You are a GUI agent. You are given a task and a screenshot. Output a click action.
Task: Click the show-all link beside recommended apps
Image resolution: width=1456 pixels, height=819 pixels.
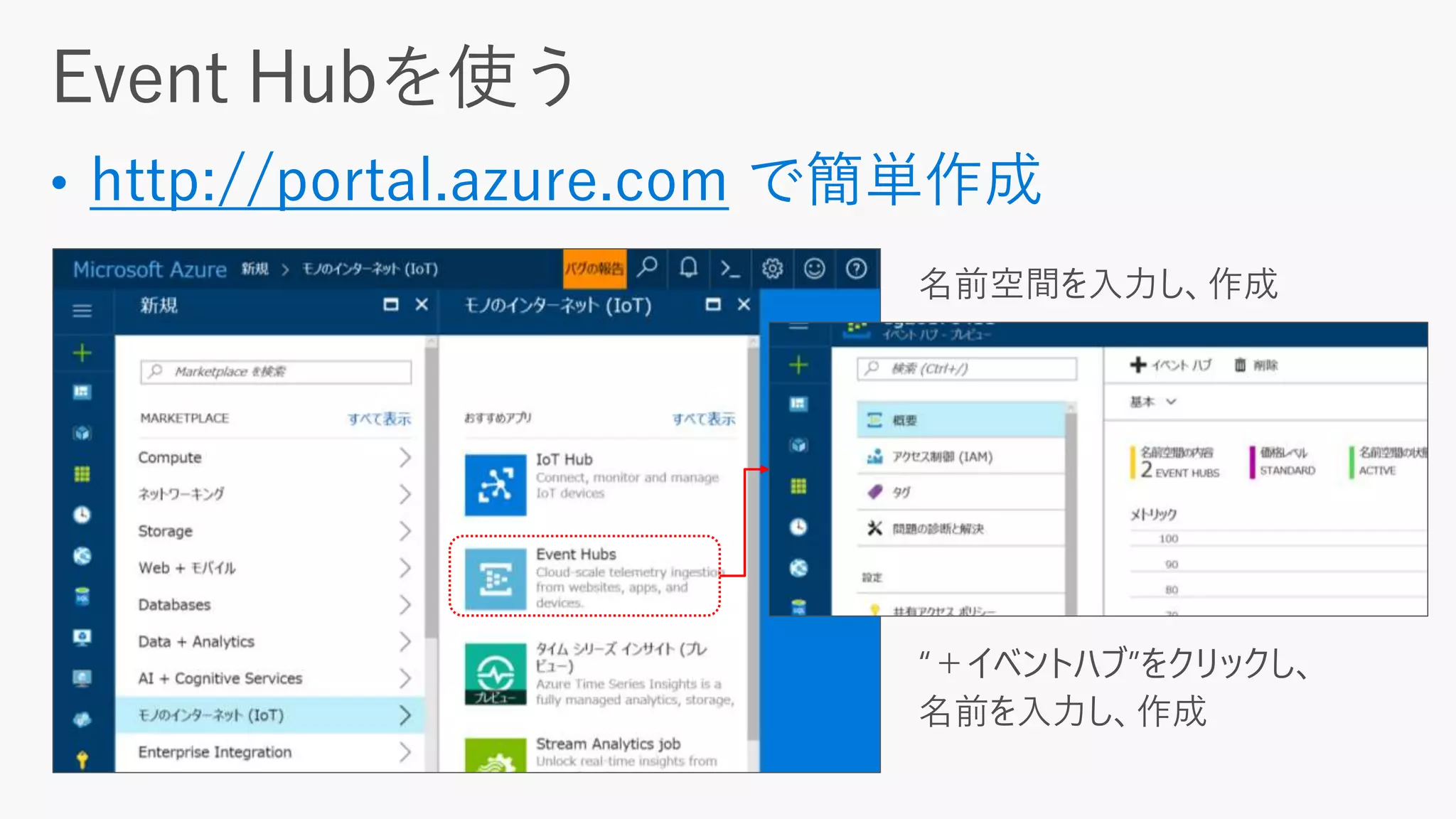(x=704, y=419)
